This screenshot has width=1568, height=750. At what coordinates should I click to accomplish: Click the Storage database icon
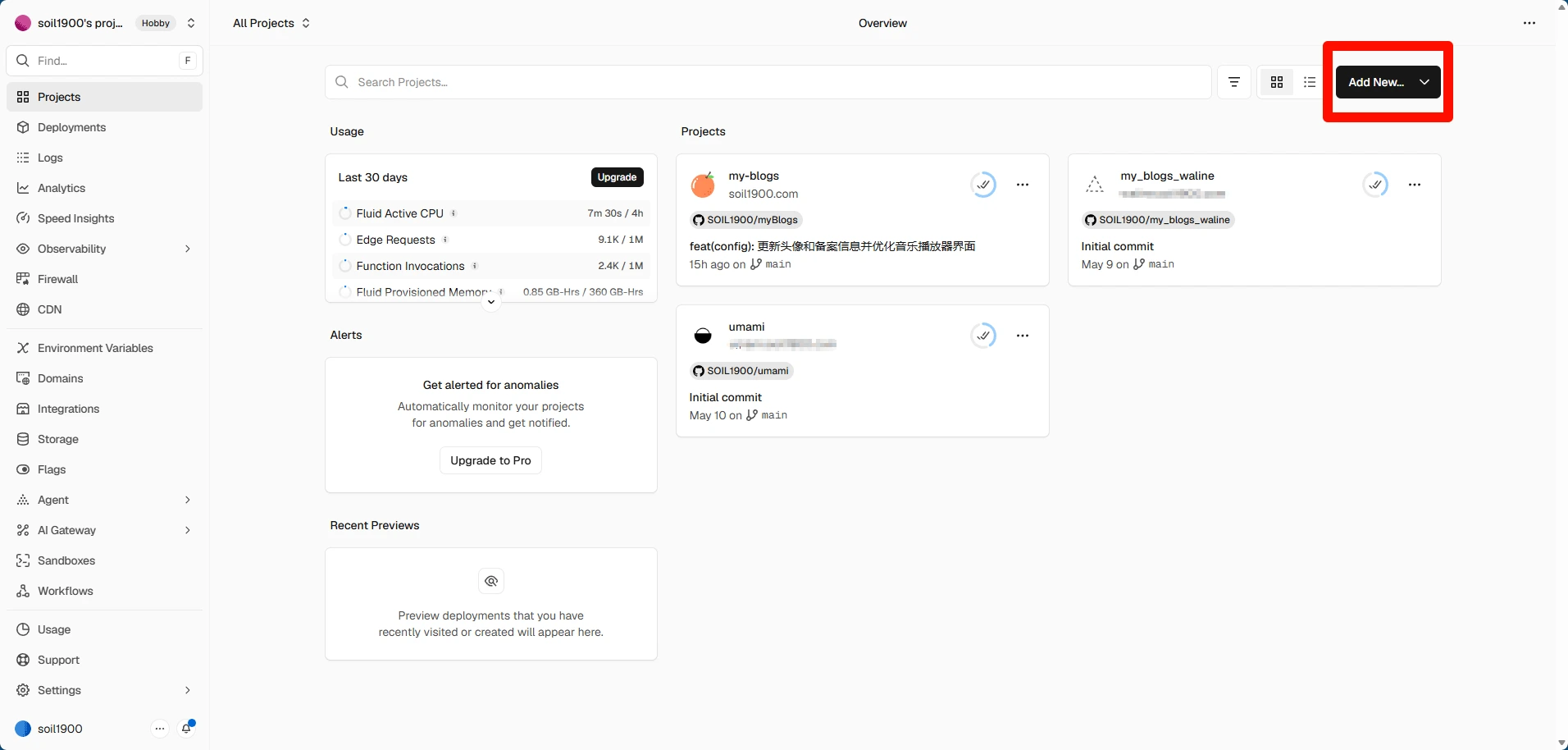(23, 439)
